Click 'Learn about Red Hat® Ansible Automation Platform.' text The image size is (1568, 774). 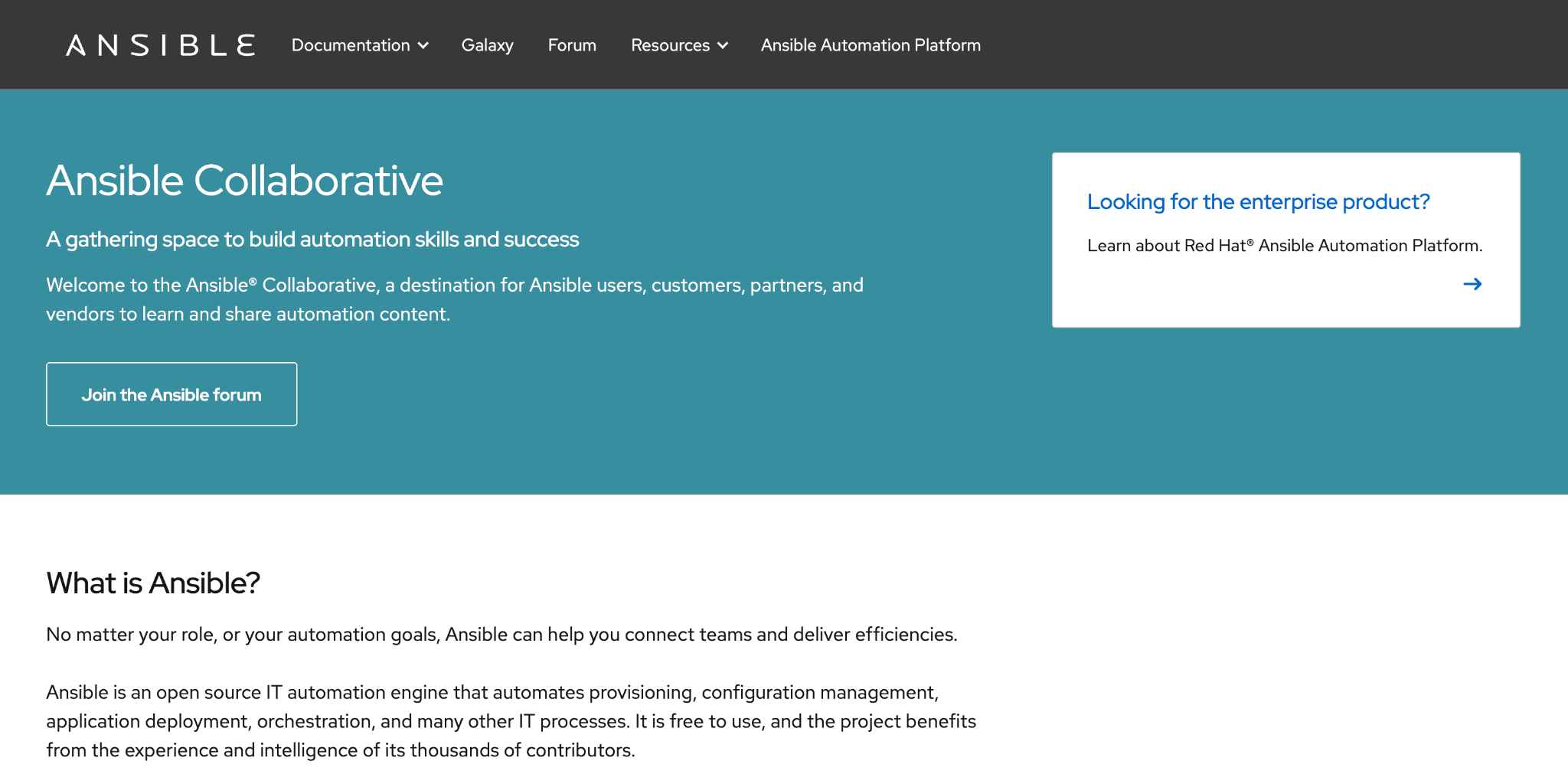pyautogui.click(x=1285, y=245)
